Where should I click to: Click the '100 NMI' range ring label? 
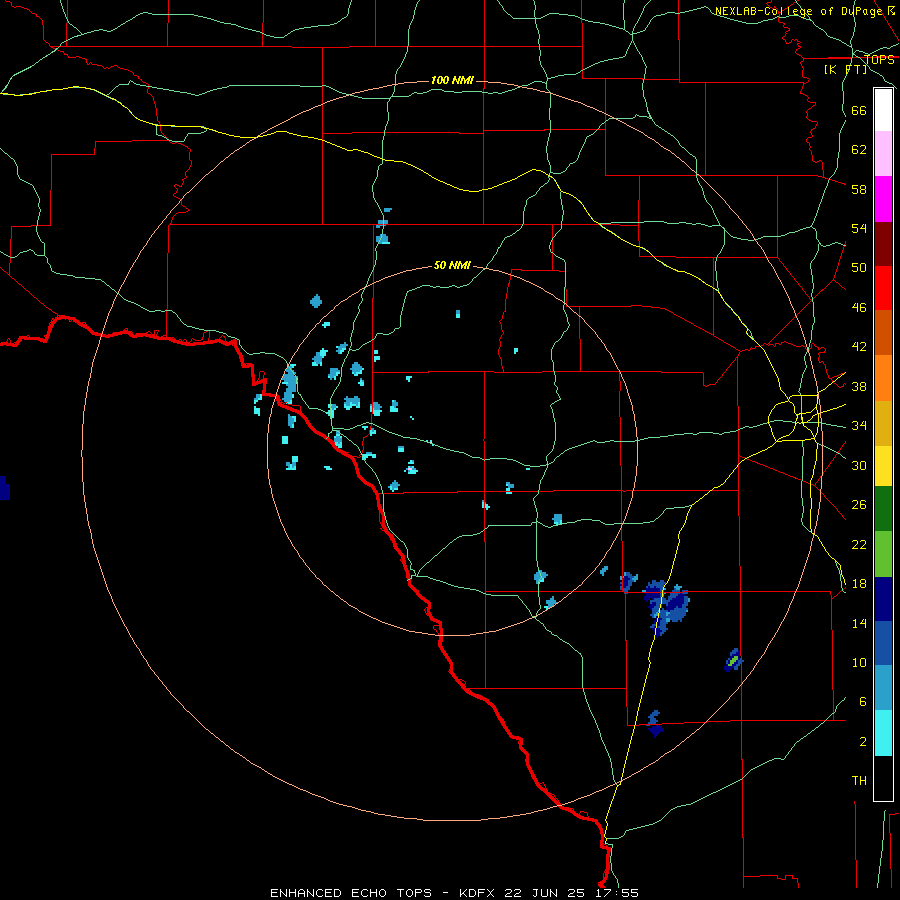point(452,80)
